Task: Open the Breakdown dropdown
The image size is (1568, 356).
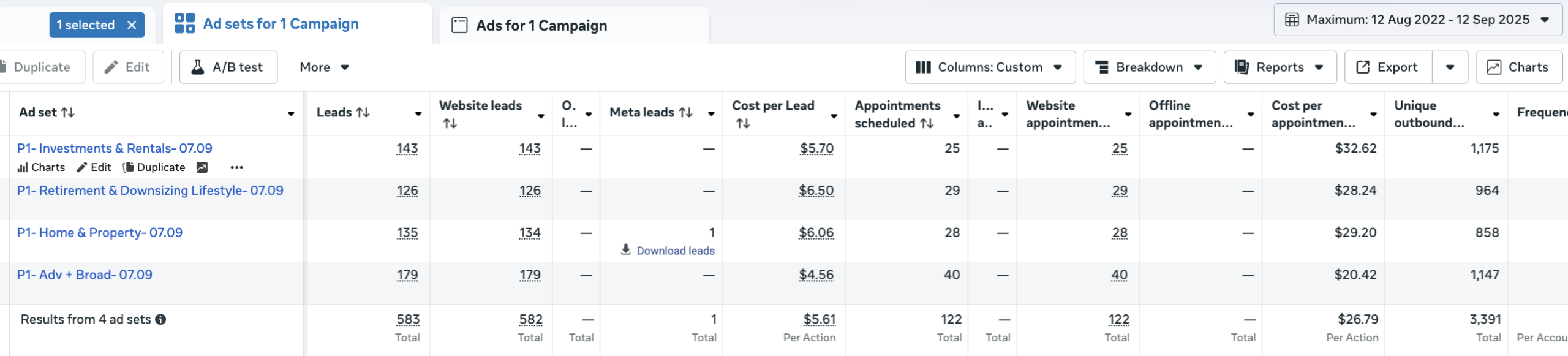Action: point(1149,67)
